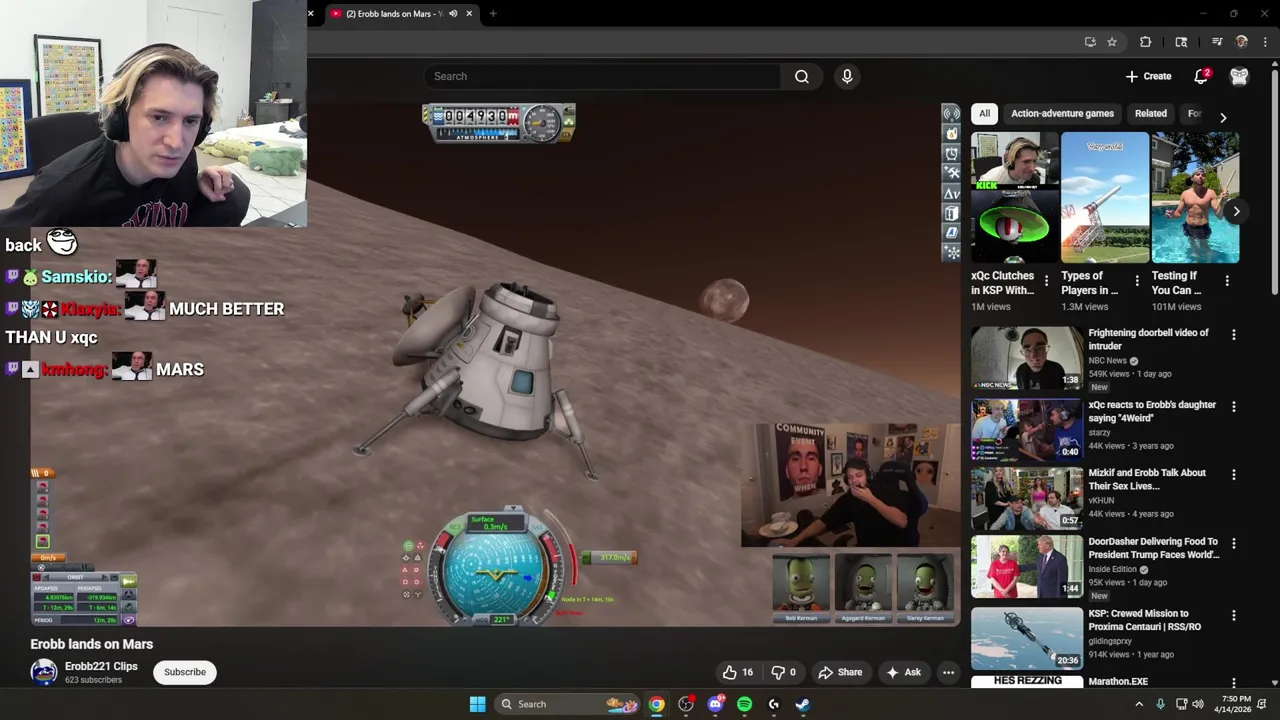Image resolution: width=1280 pixels, height=720 pixels.
Task: Open Chrome from the taskbar
Action: coord(656,704)
